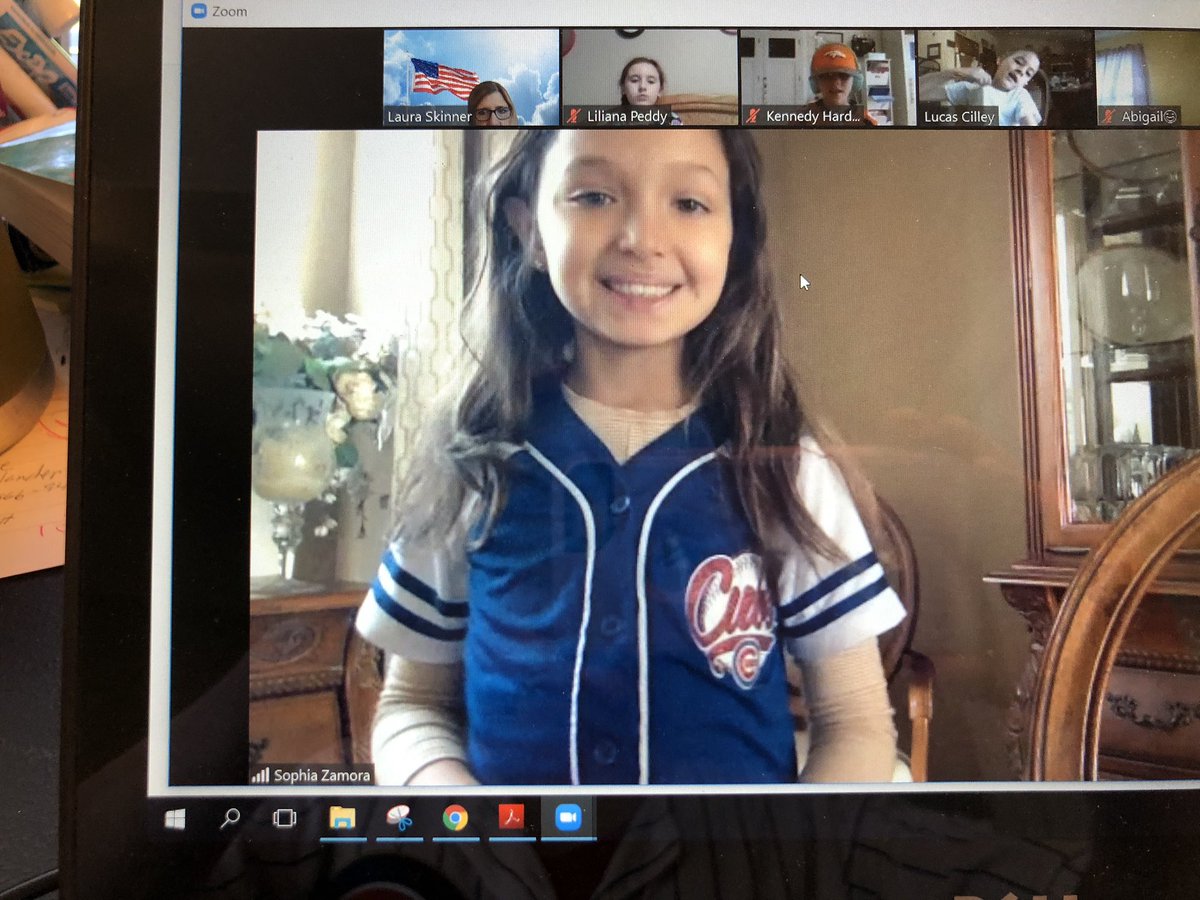Click the signal bars icon beside Sophia Zamora
This screenshot has height=900, width=1200.
pyautogui.click(x=261, y=775)
